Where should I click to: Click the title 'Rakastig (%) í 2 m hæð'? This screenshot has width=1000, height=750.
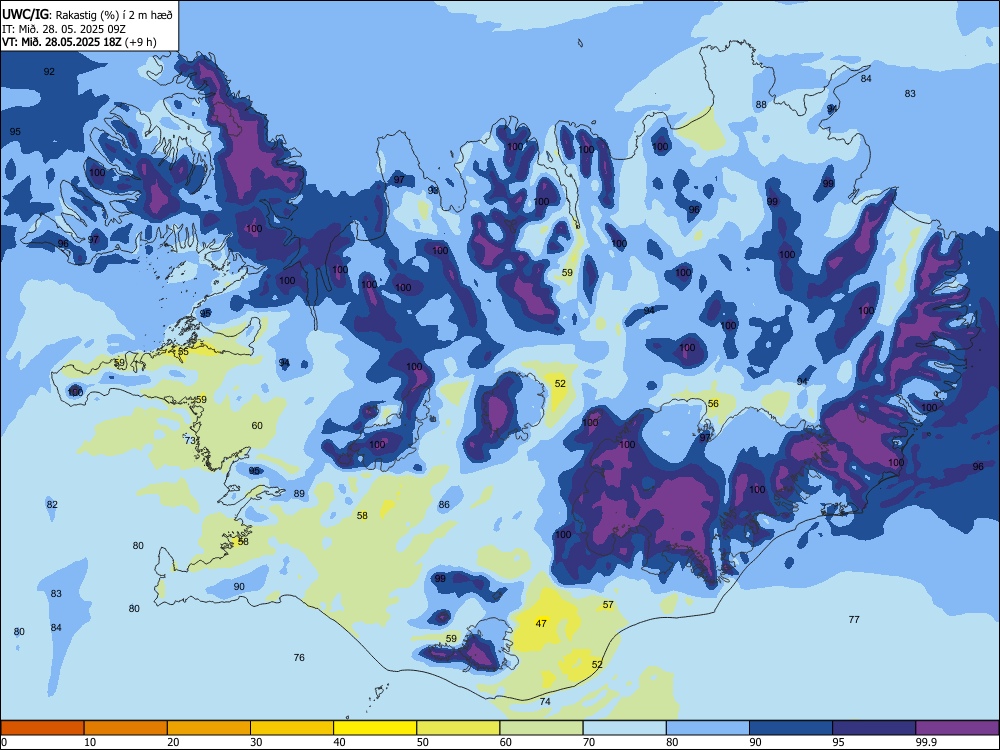click(114, 15)
